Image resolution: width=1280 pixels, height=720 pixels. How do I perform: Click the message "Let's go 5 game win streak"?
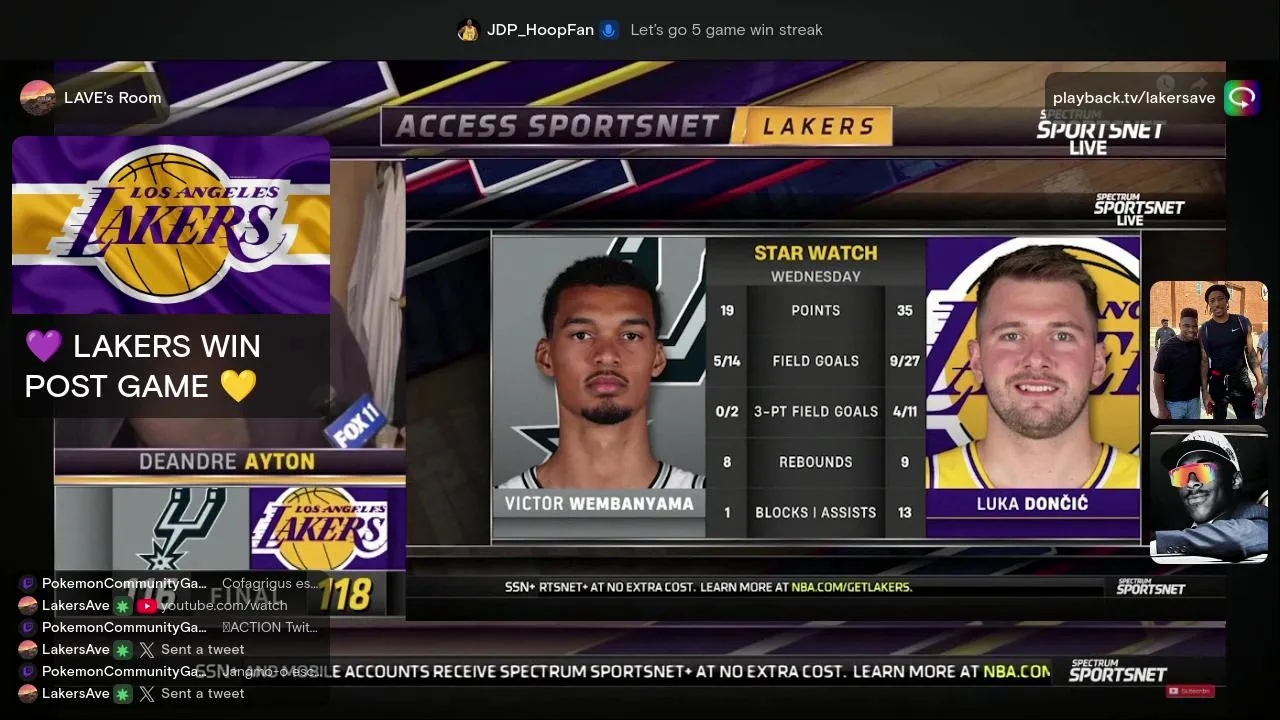[726, 30]
